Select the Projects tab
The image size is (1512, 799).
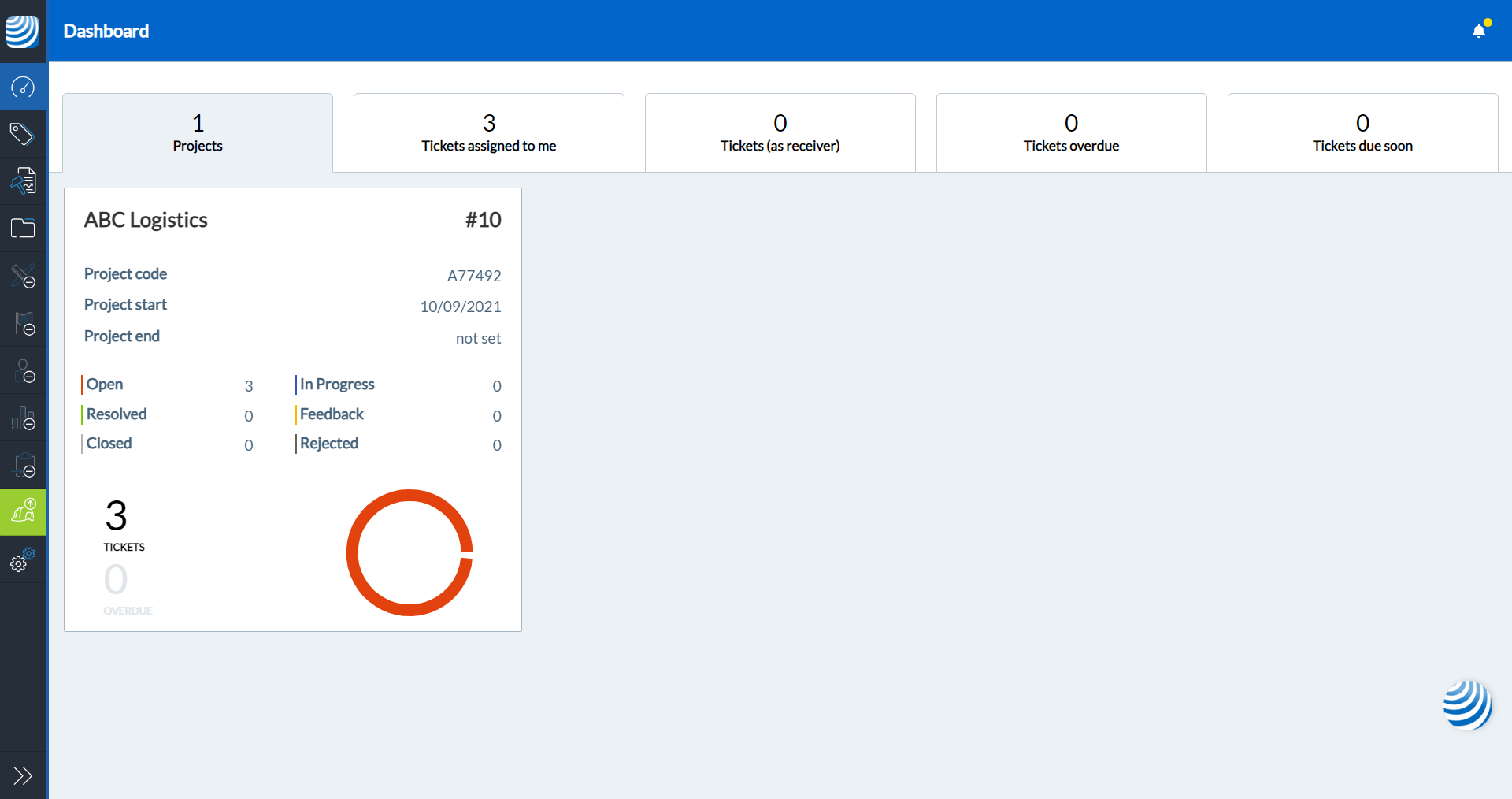[198, 132]
